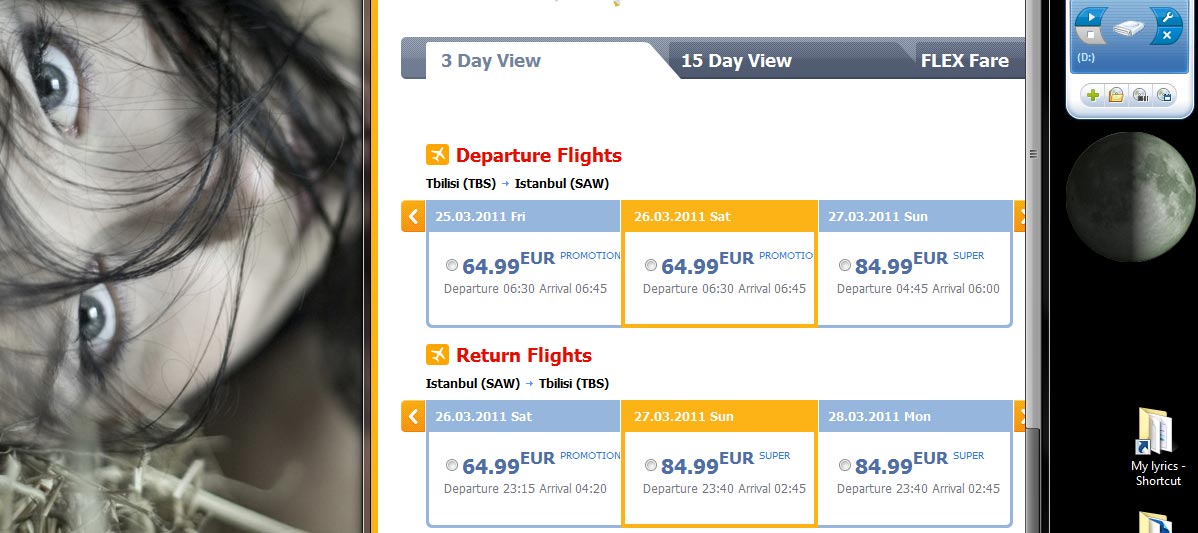Select the 26.03.2011 Sat return fare of 64.99 EUR
This screenshot has width=1198, height=533.
452,465
